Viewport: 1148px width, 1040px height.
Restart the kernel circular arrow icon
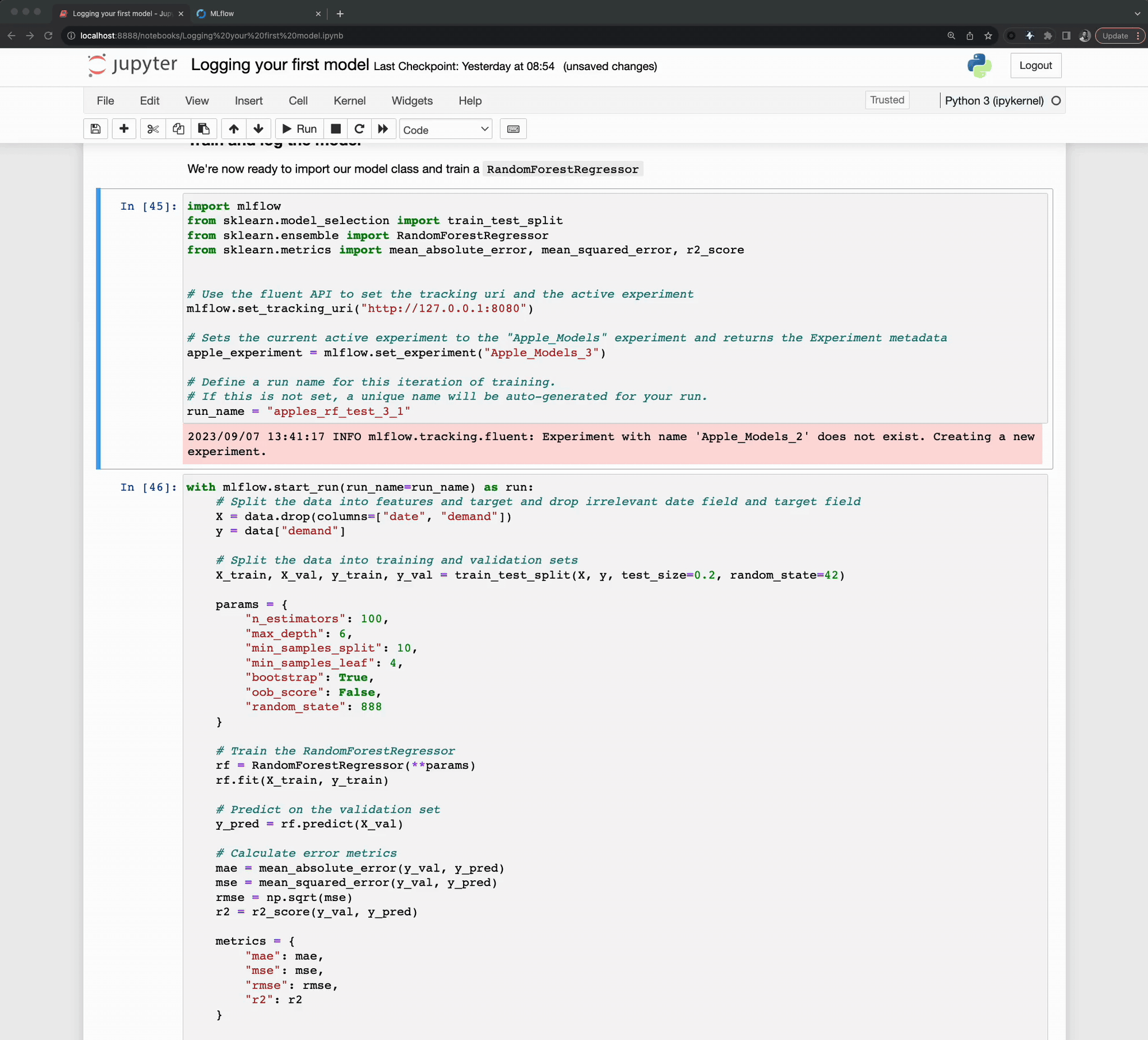point(359,130)
